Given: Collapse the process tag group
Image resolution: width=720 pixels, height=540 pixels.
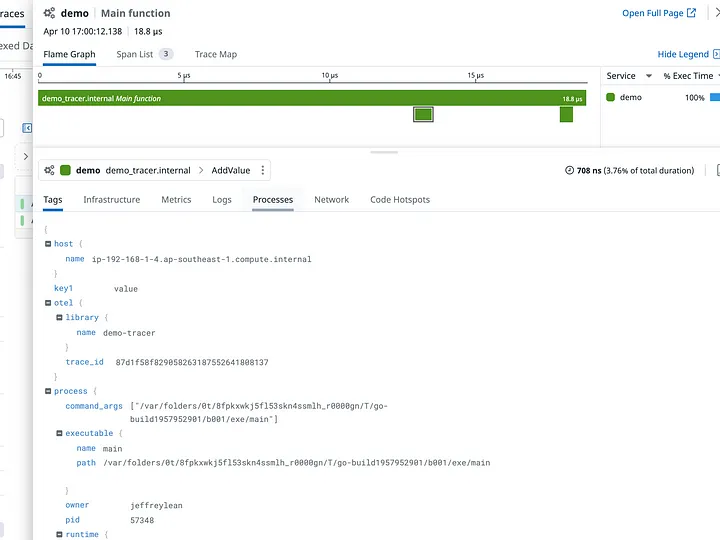Looking at the screenshot, I should pyautogui.click(x=47, y=391).
